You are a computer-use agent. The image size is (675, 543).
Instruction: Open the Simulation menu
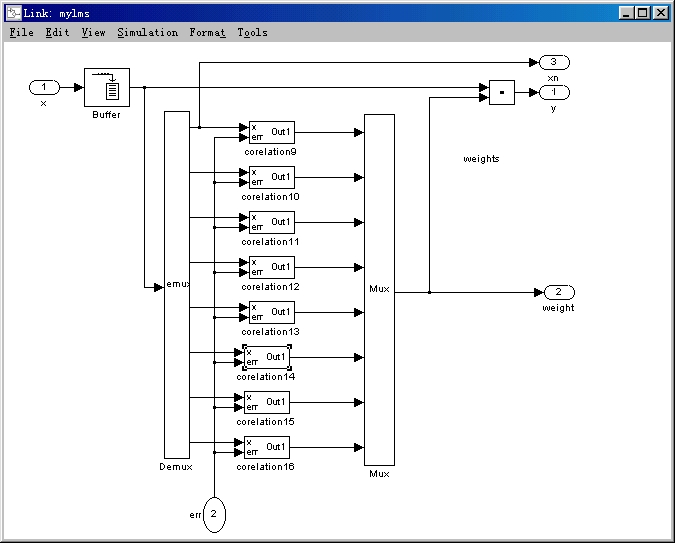click(147, 32)
